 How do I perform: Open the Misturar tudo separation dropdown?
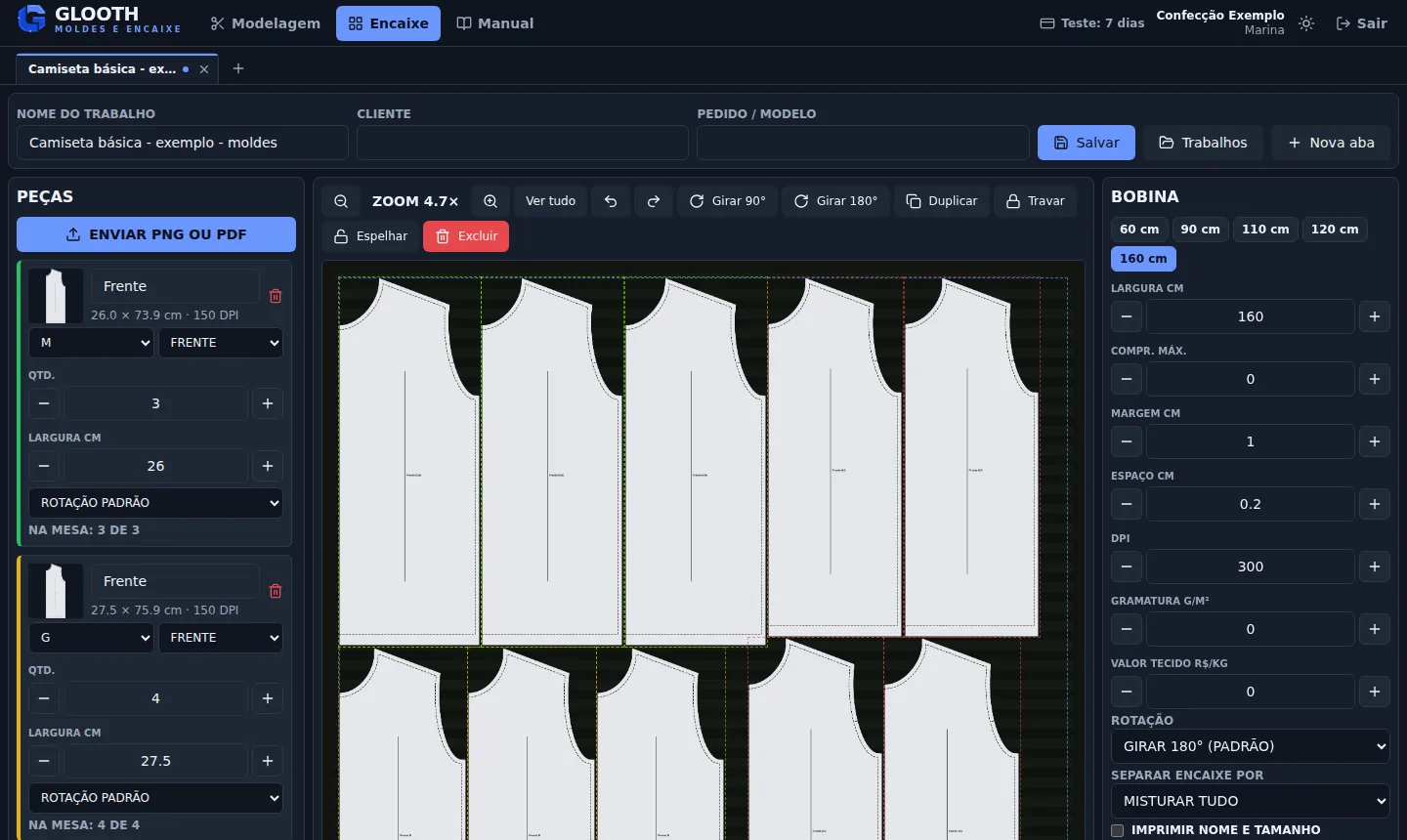click(x=1251, y=801)
